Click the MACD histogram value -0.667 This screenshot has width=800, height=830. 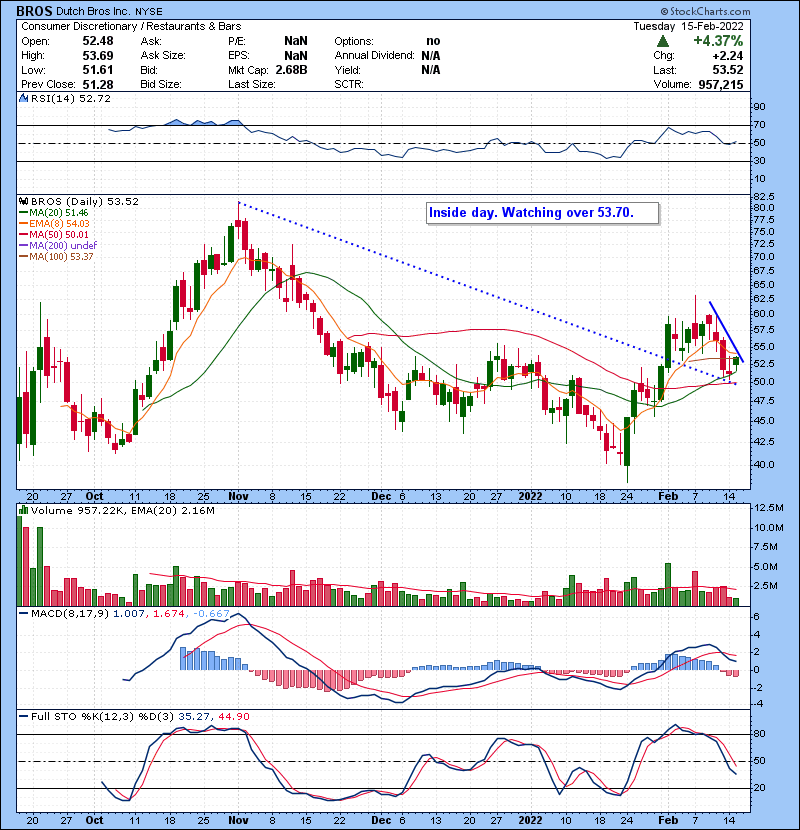click(x=211, y=614)
